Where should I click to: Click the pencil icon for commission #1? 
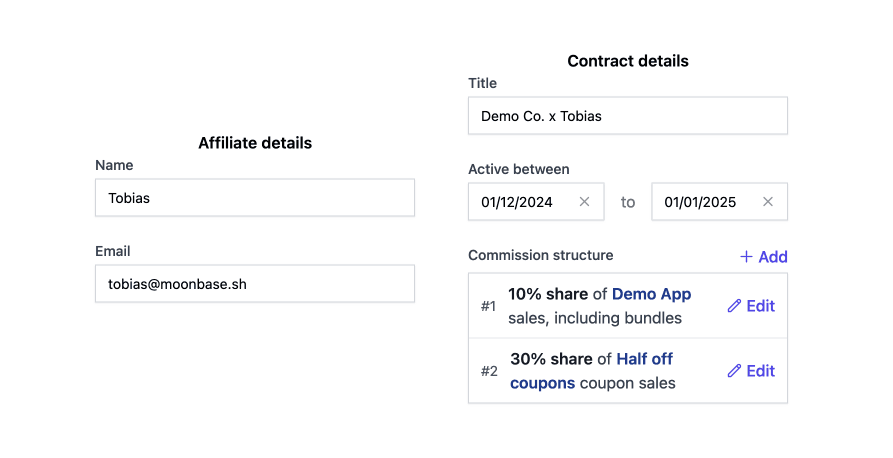click(x=734, y=306)
